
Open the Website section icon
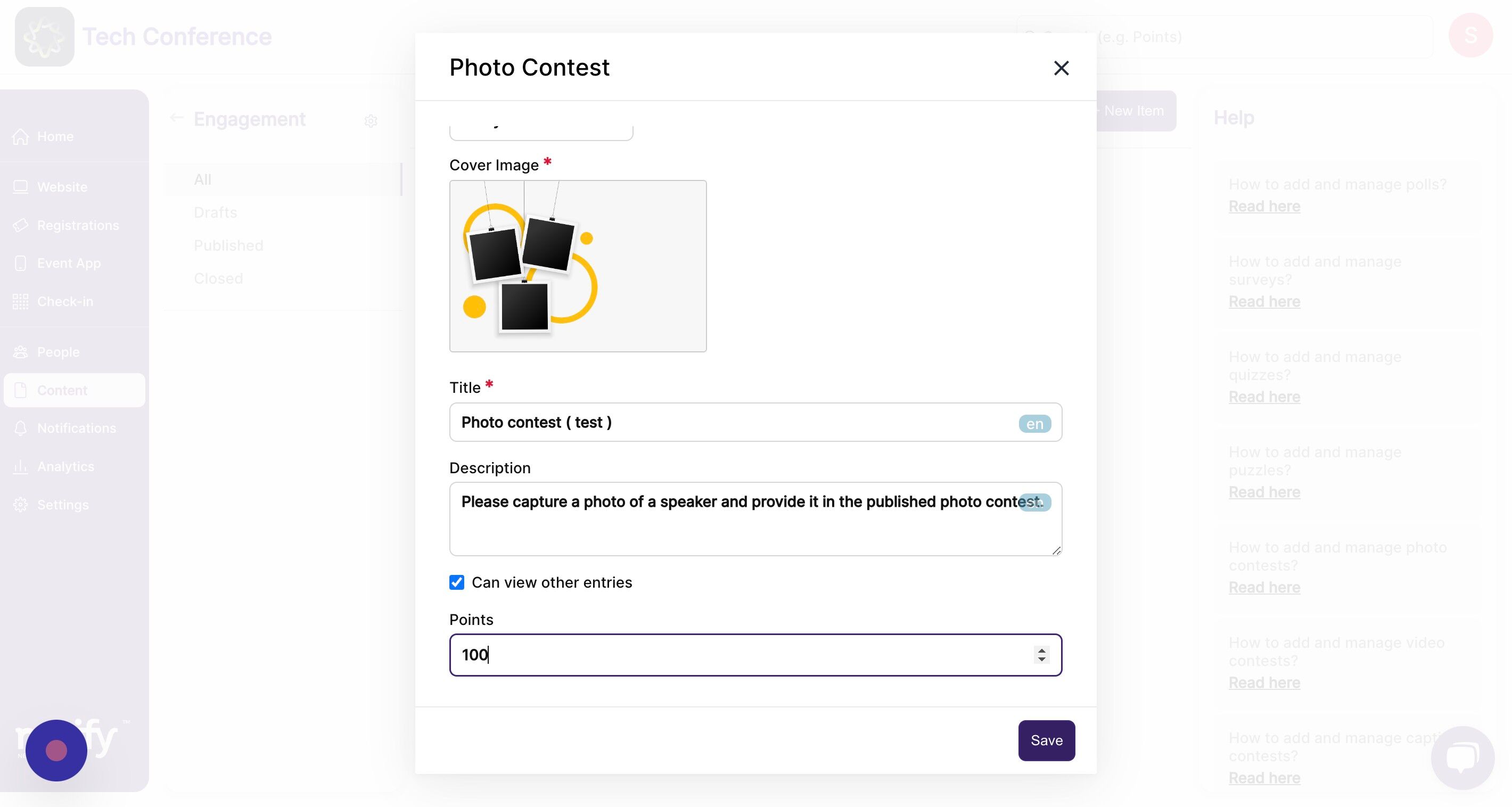click(21, 187)
